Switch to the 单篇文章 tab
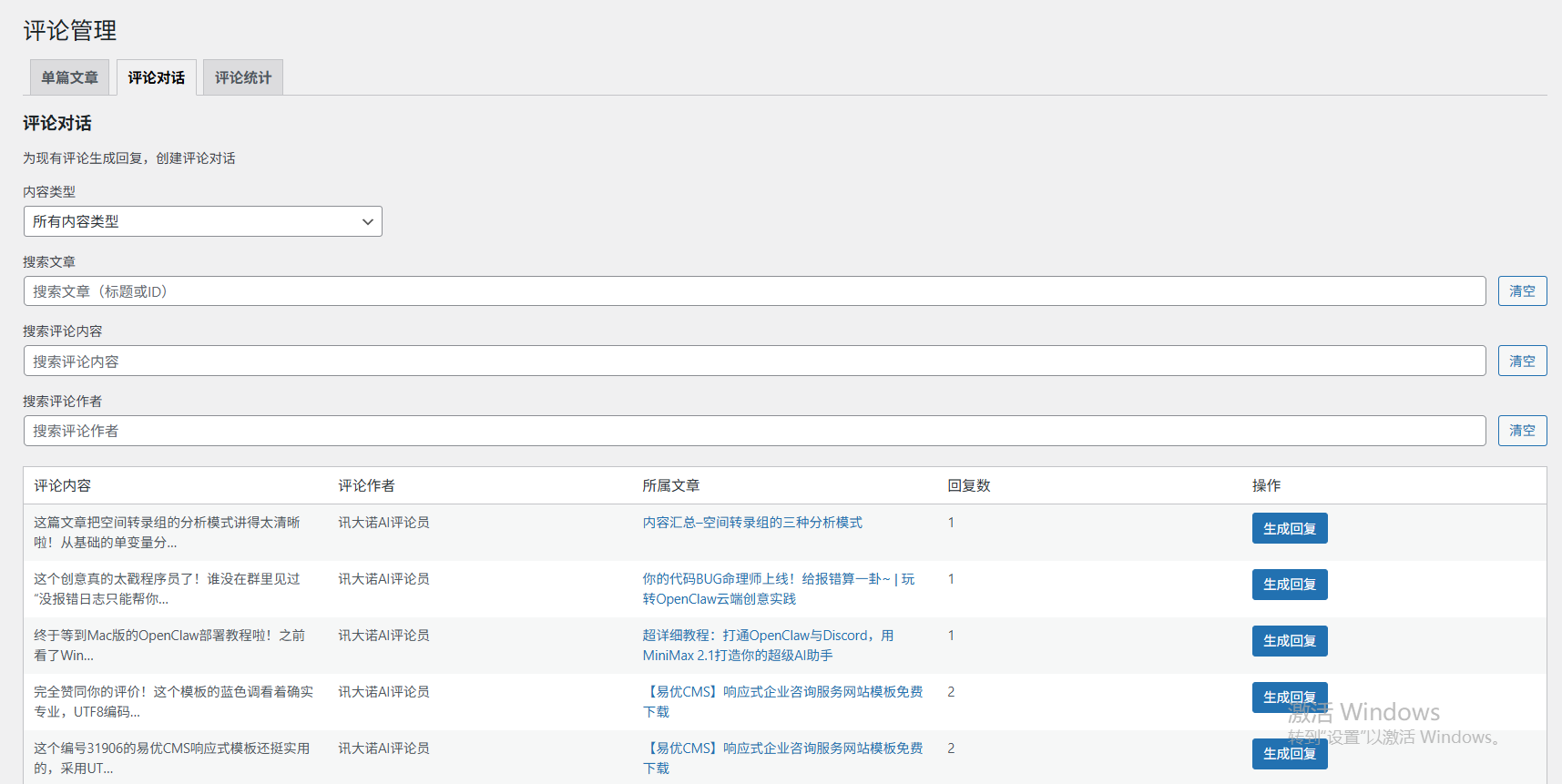This screenshot has height=784, width=1562. pos(69,77)
